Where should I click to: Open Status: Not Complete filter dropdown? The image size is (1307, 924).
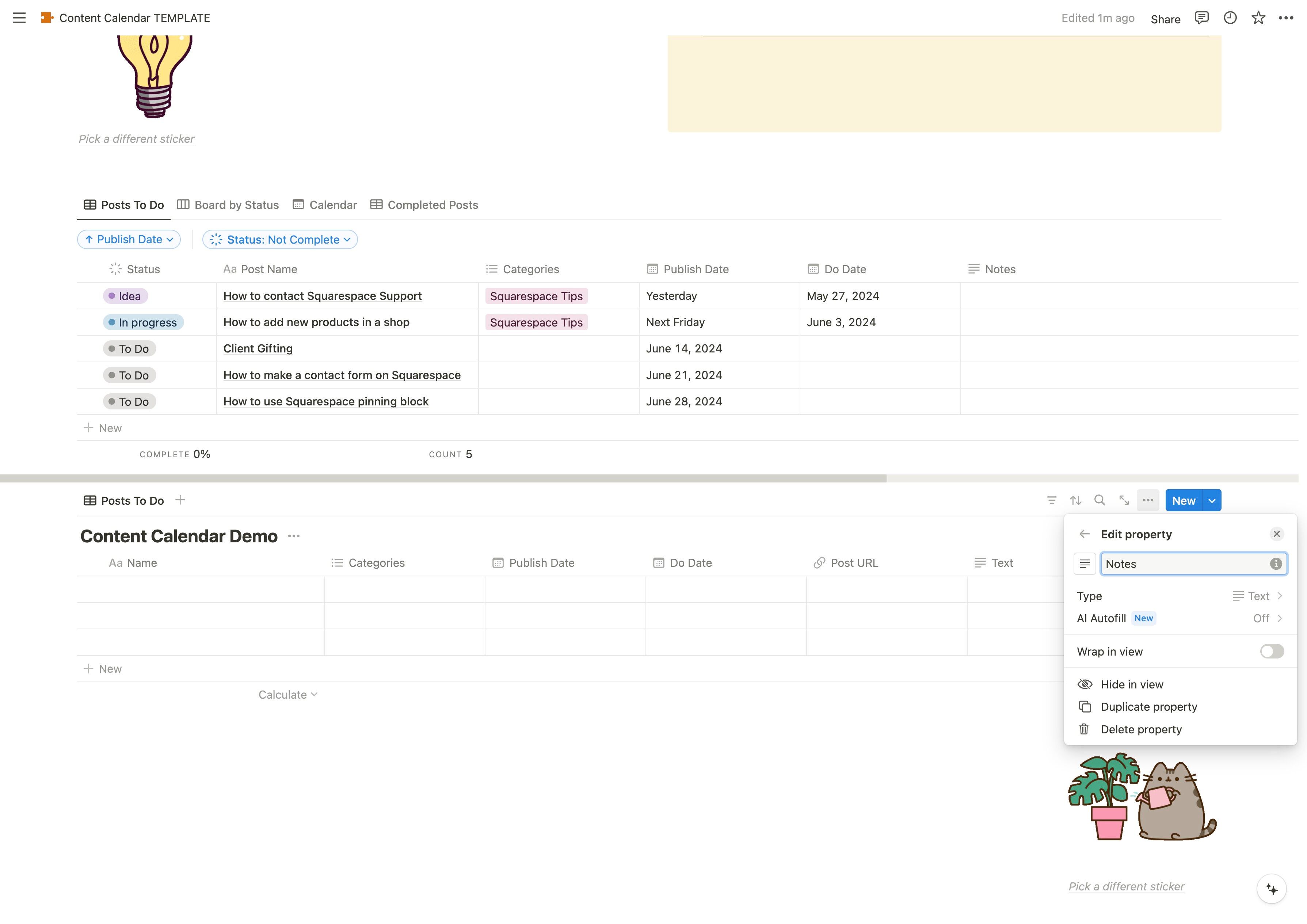coord(280,240)
